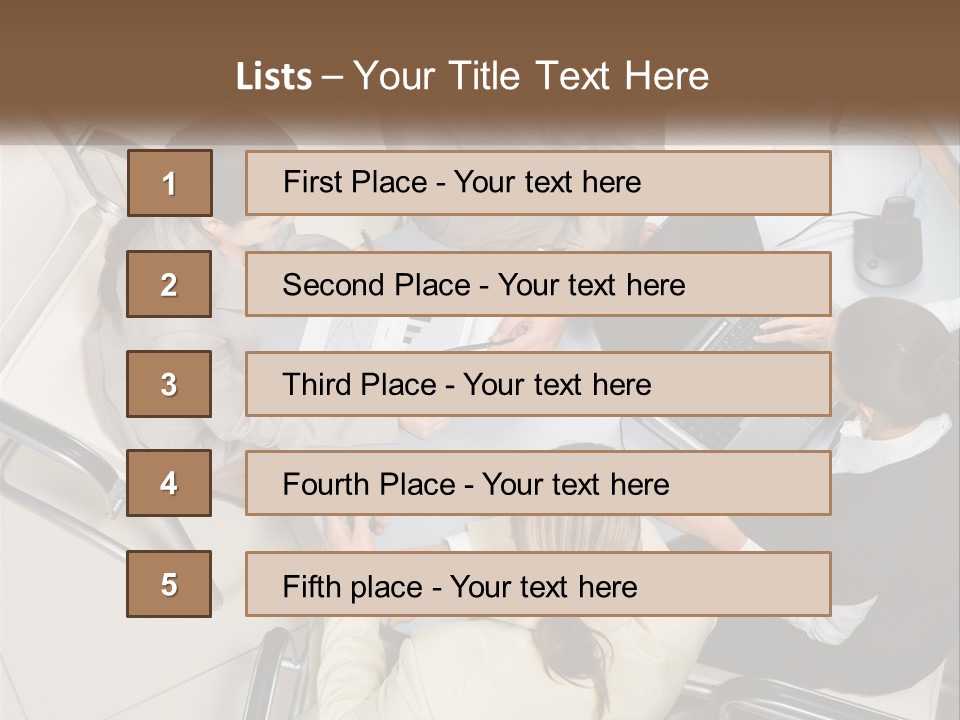The width and height of the screenshot is (960, 720).
Task: Click the number 3 box
Action: click(x=169, y=384)
